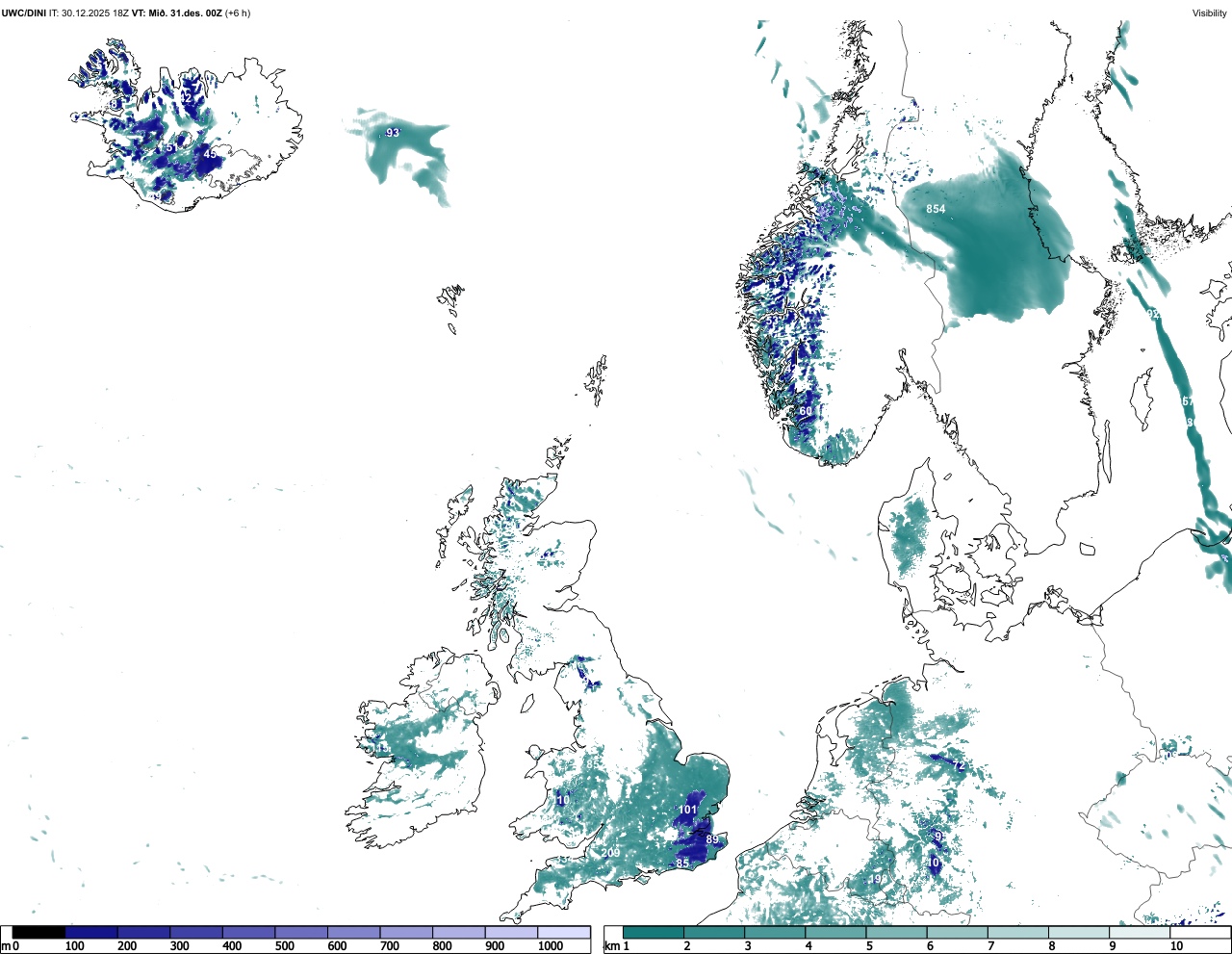Click the 67 value on the Baltic band
This screenshot has height=954, width=1232.
click(1187, 401)
